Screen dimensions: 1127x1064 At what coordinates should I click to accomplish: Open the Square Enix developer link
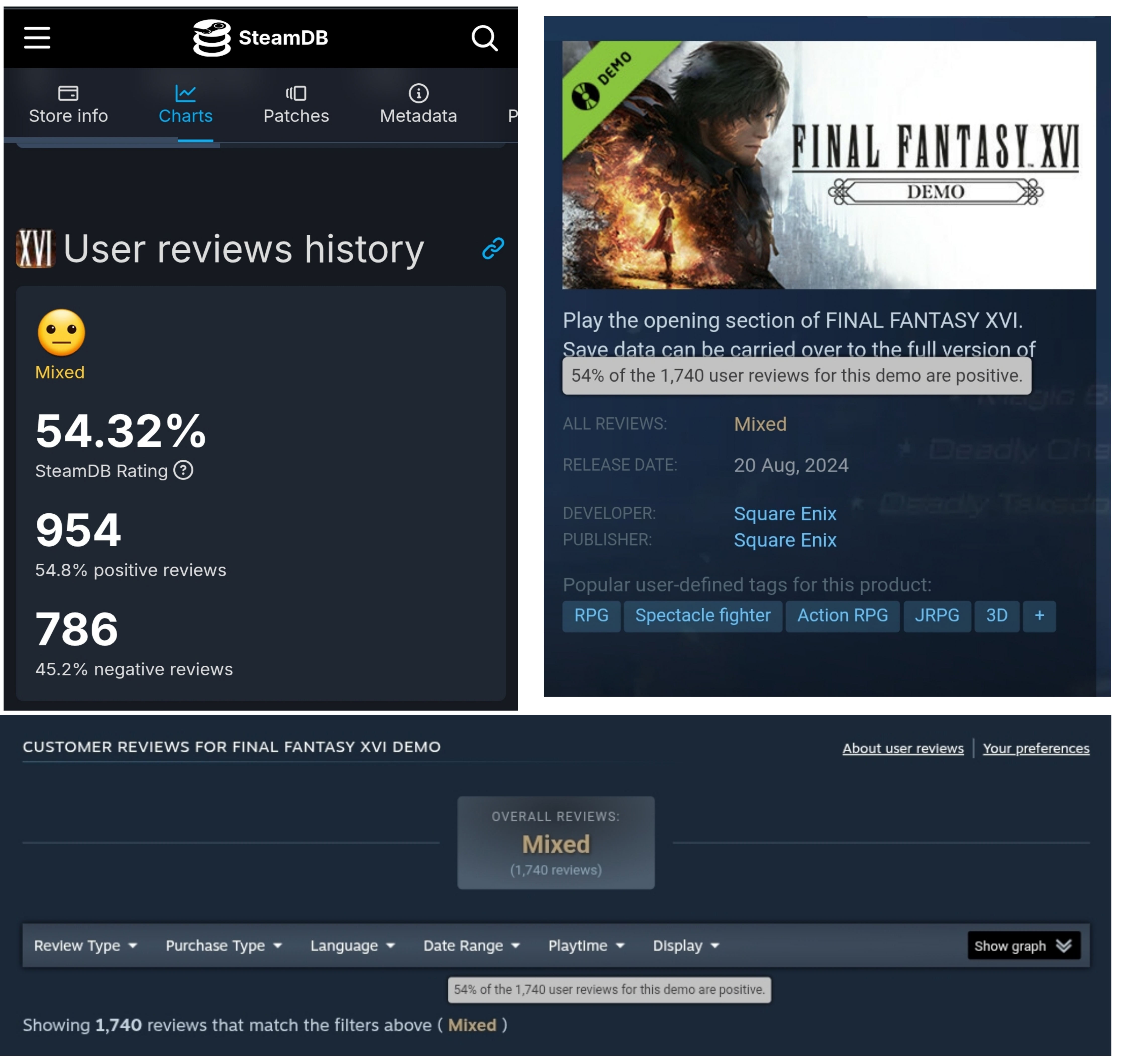(785, 514)
